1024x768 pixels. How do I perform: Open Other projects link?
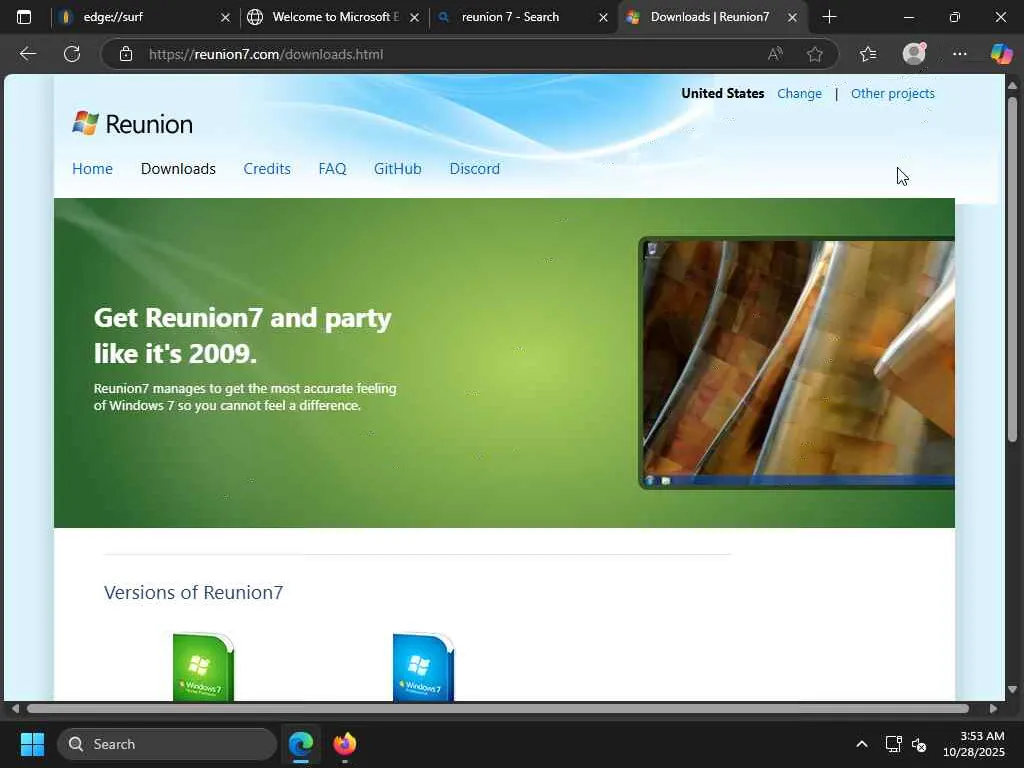tap(893, 93)
